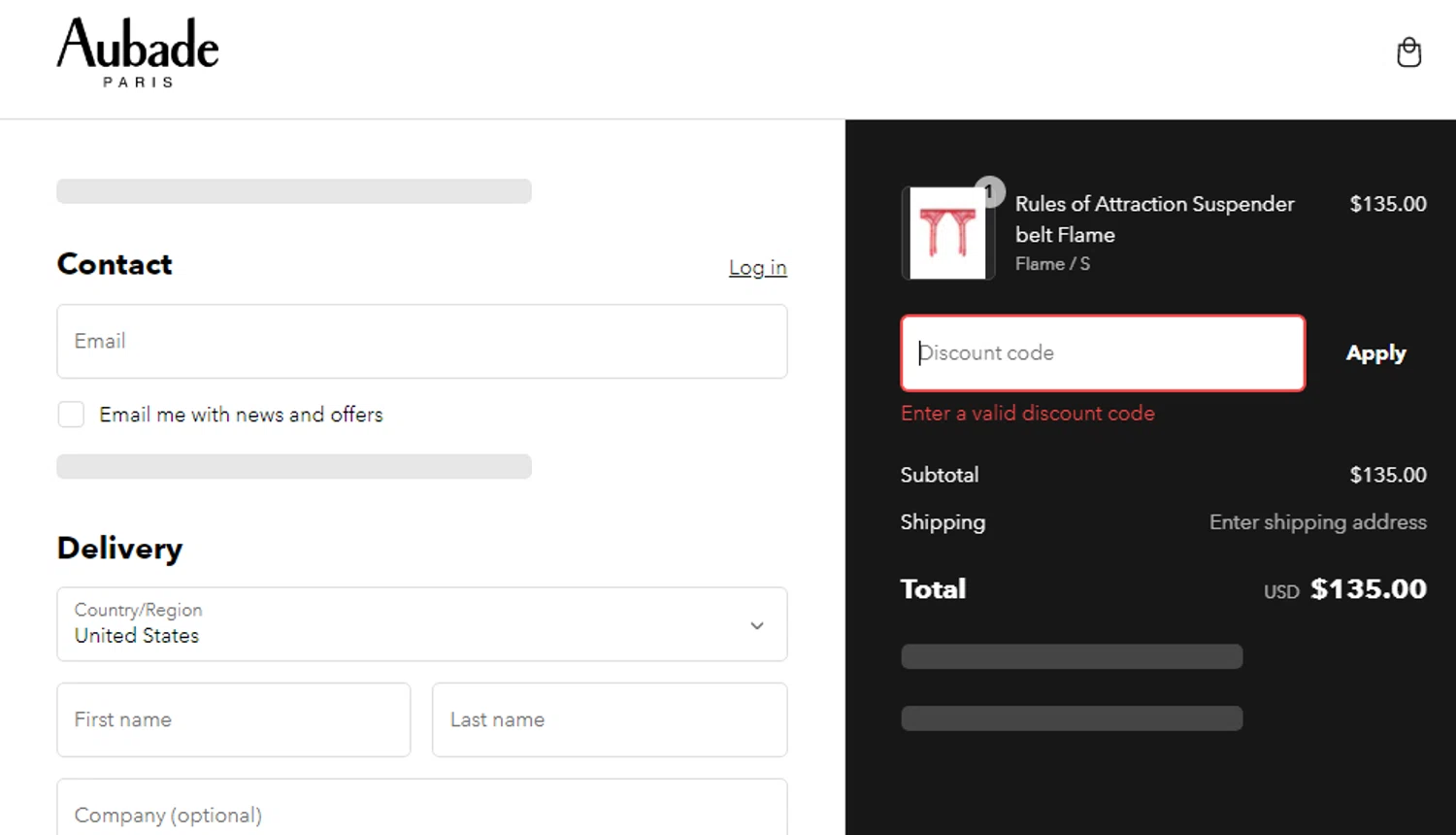The height and width of the screenshot is (835, 1456).
Task: Click the Contact heading
Action: tap(115, 264)
